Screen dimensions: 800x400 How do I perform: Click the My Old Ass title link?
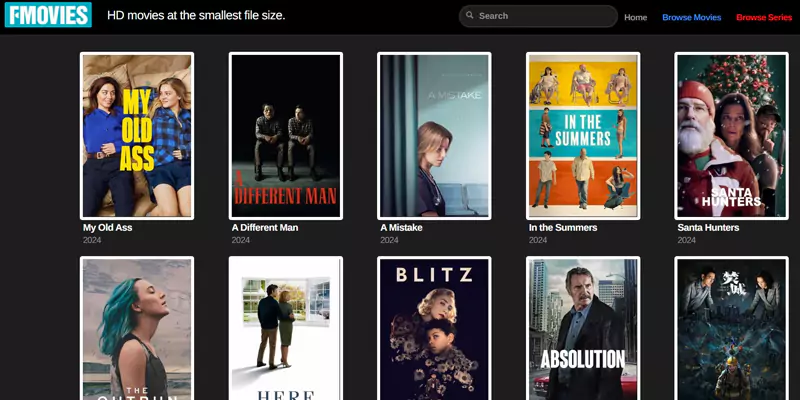107,228
